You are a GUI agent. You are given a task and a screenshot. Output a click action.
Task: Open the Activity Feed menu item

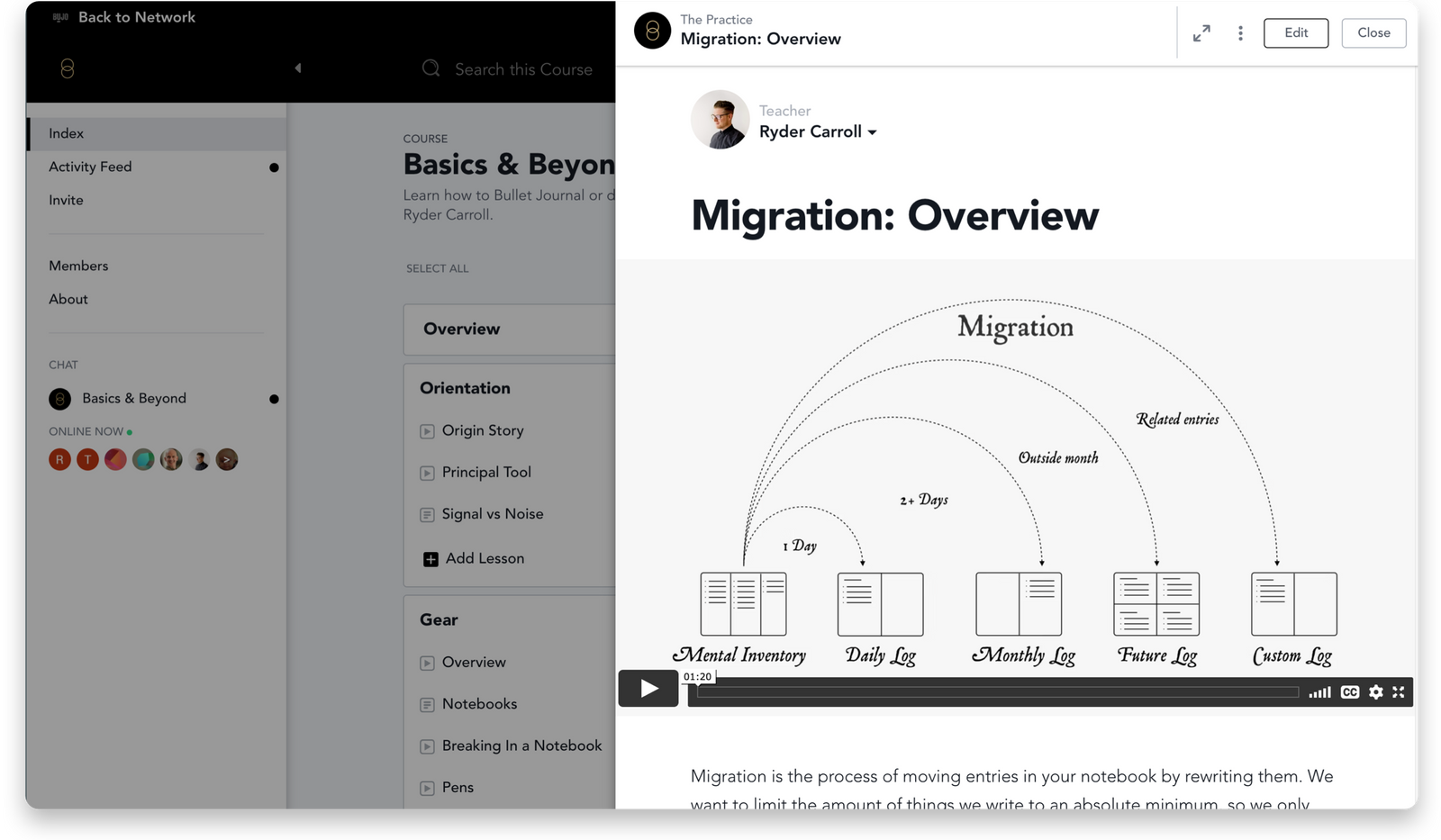tap(90, 167)
